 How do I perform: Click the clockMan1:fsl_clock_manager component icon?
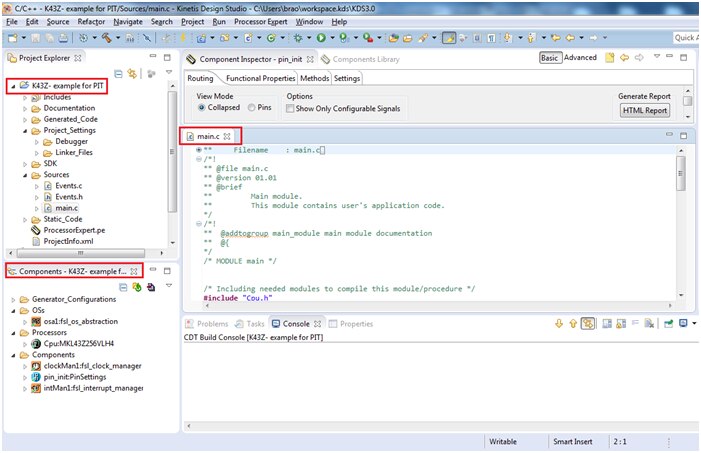pos(37,366)
